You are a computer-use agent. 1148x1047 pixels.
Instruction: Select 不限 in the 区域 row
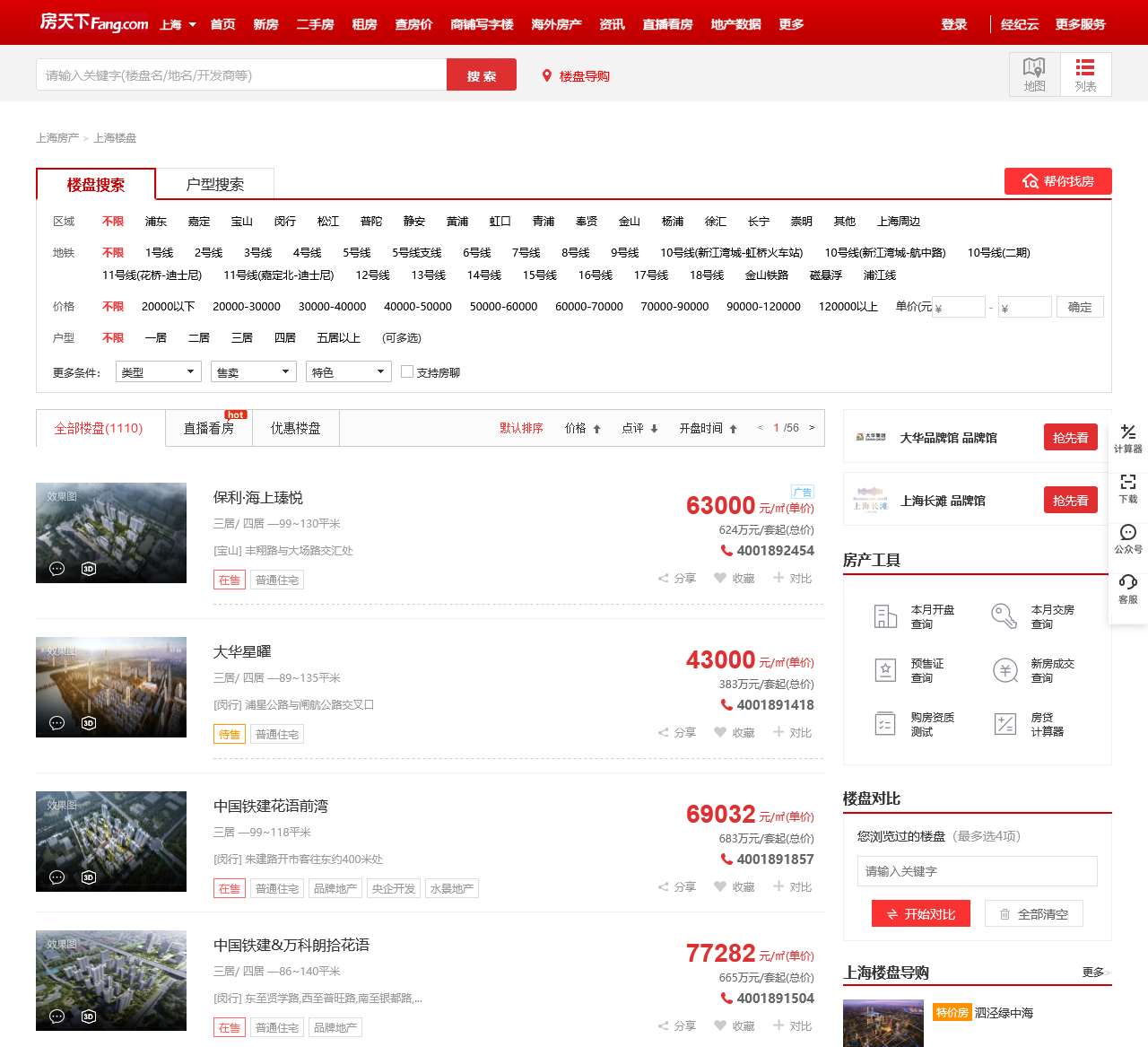[x=113, y=222]
